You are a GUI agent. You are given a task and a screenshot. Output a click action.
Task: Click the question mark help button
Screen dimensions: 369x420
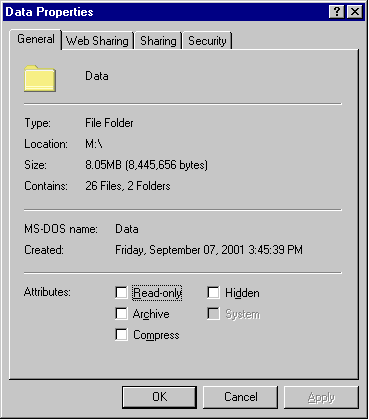click(337, 12)
